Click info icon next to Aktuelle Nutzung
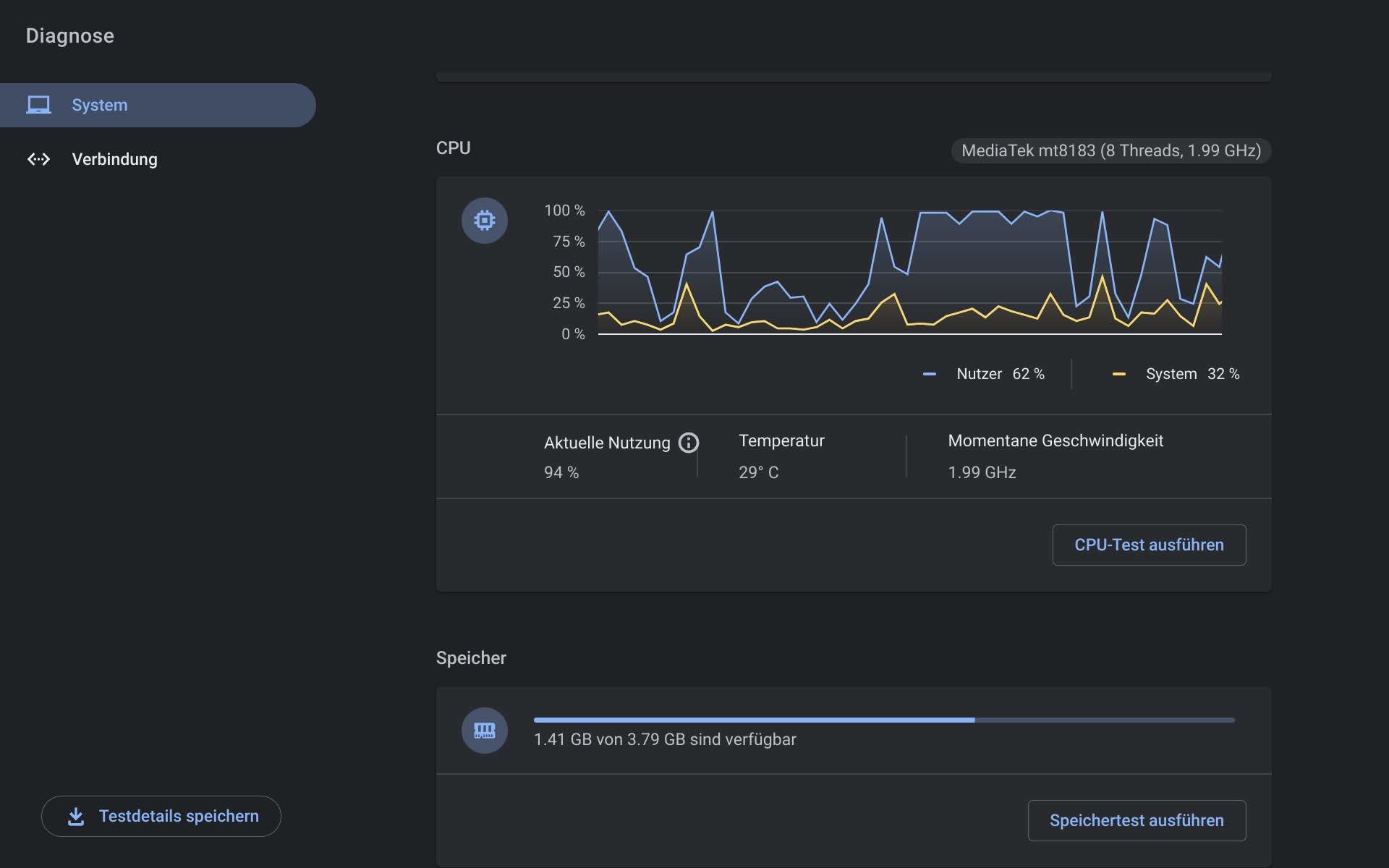Viewport: 1389px width, 868px height. point(689,443)
